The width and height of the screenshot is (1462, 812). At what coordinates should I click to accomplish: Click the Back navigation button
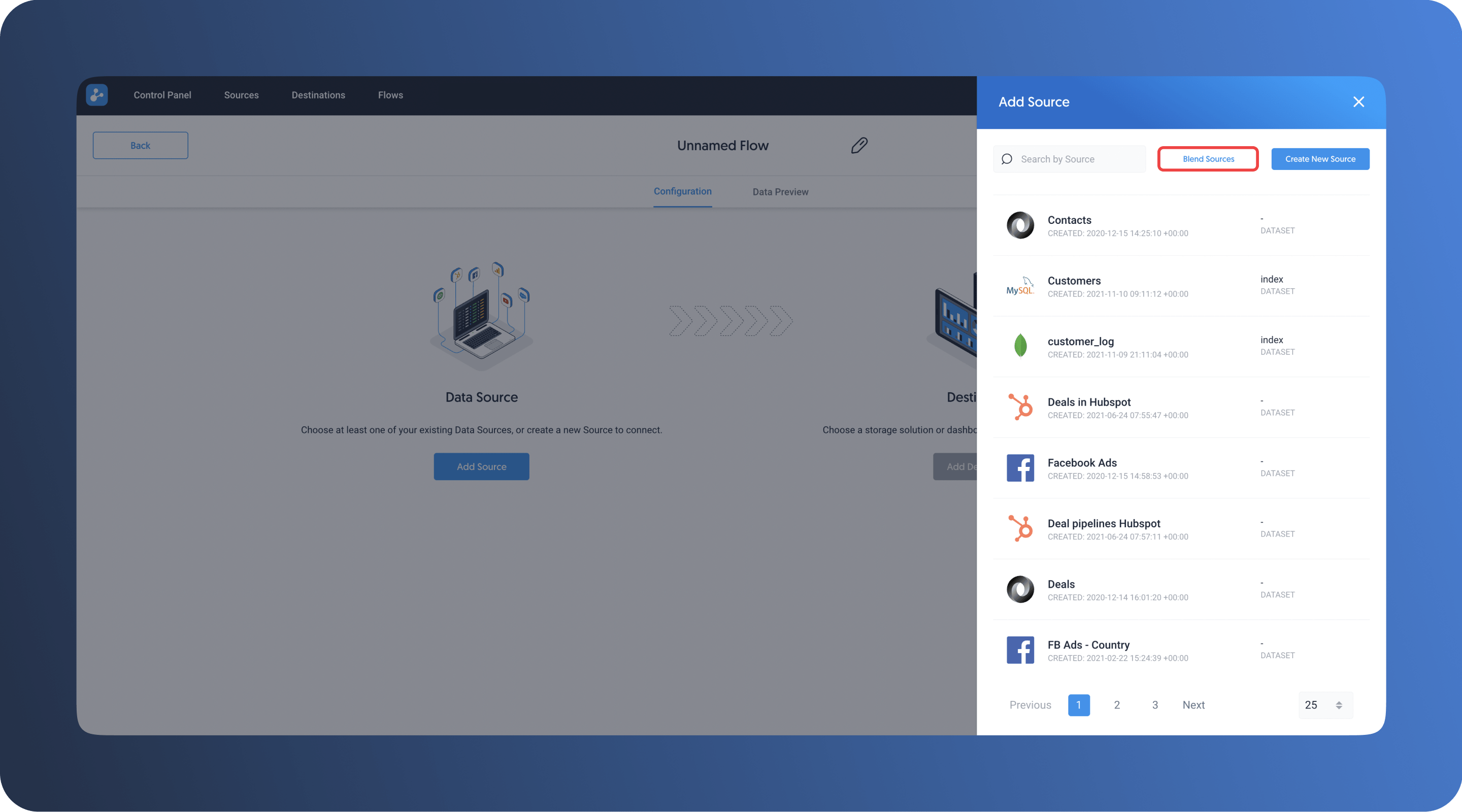click(x=140, y=145)
